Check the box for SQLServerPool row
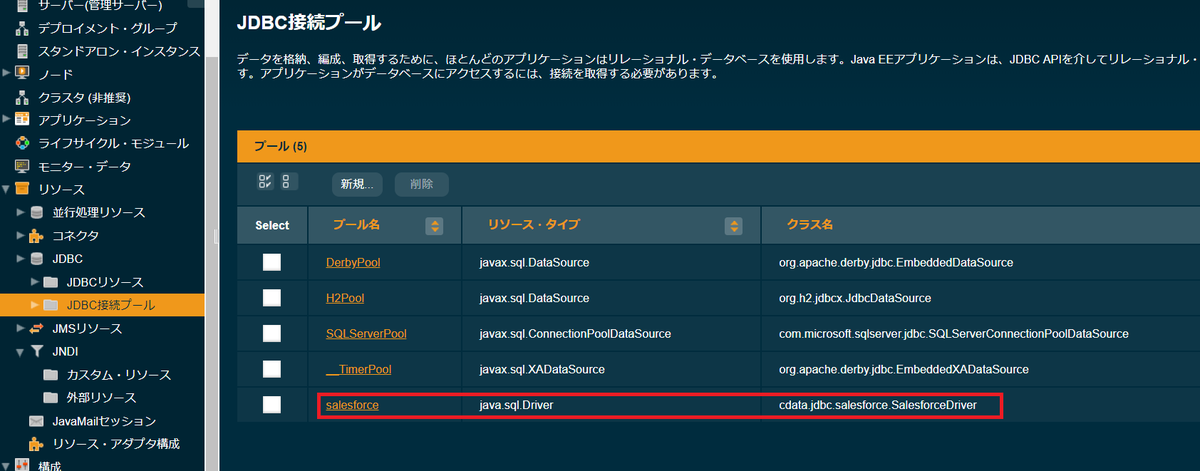 (x=272, y=333)
